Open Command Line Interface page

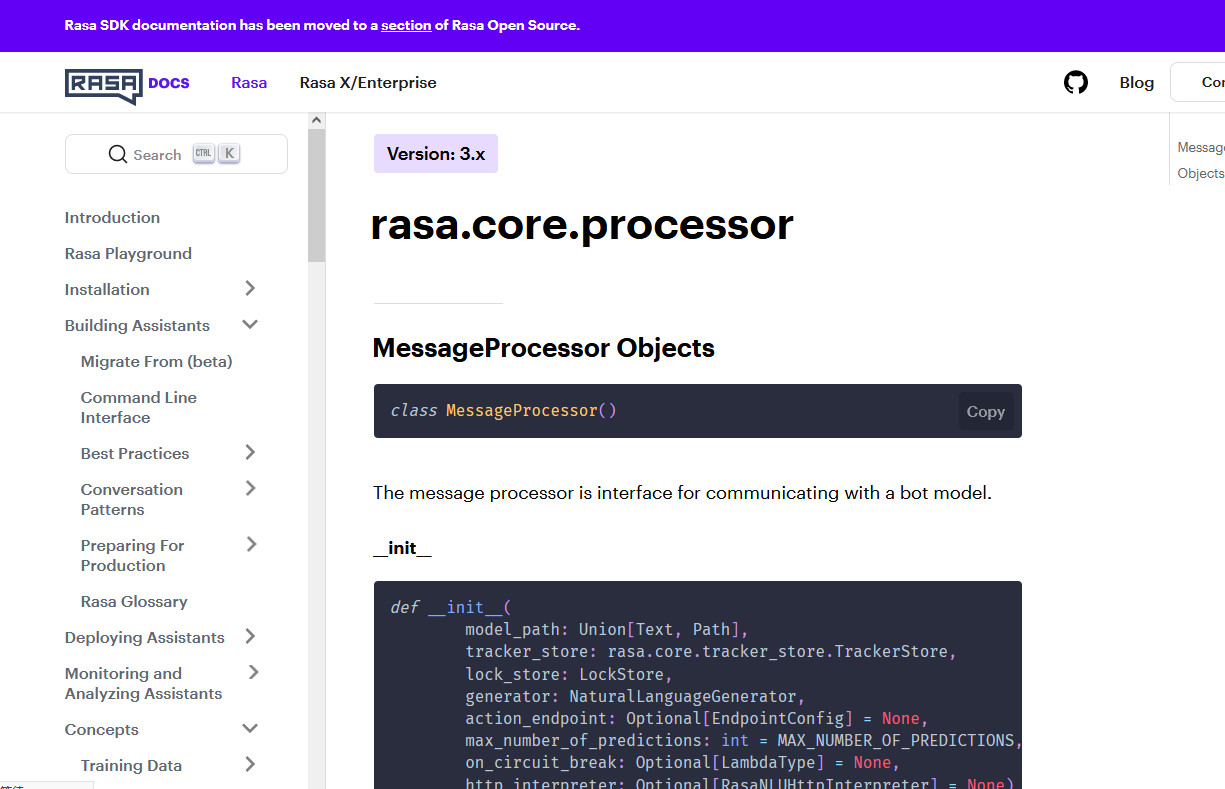coord(139,408)
